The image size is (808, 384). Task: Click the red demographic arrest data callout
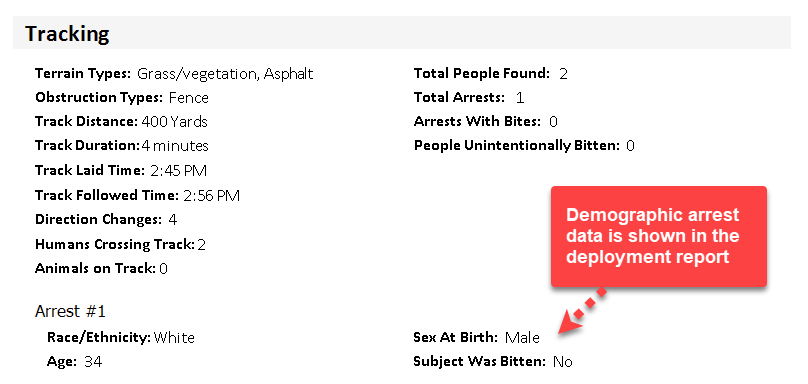pos(659,236)
